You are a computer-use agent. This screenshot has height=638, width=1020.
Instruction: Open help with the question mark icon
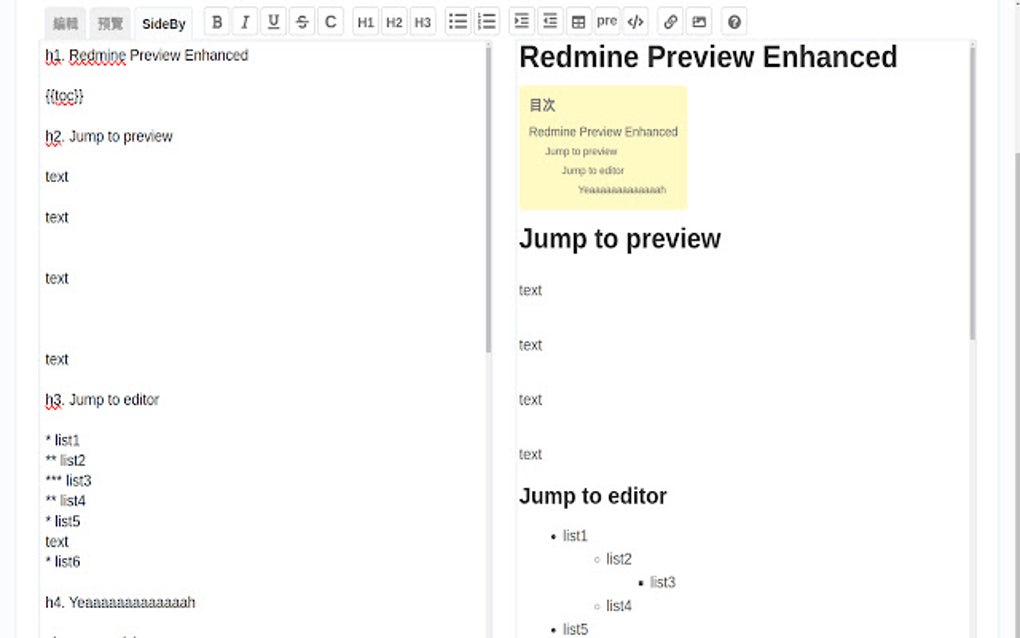click(733, 21)
